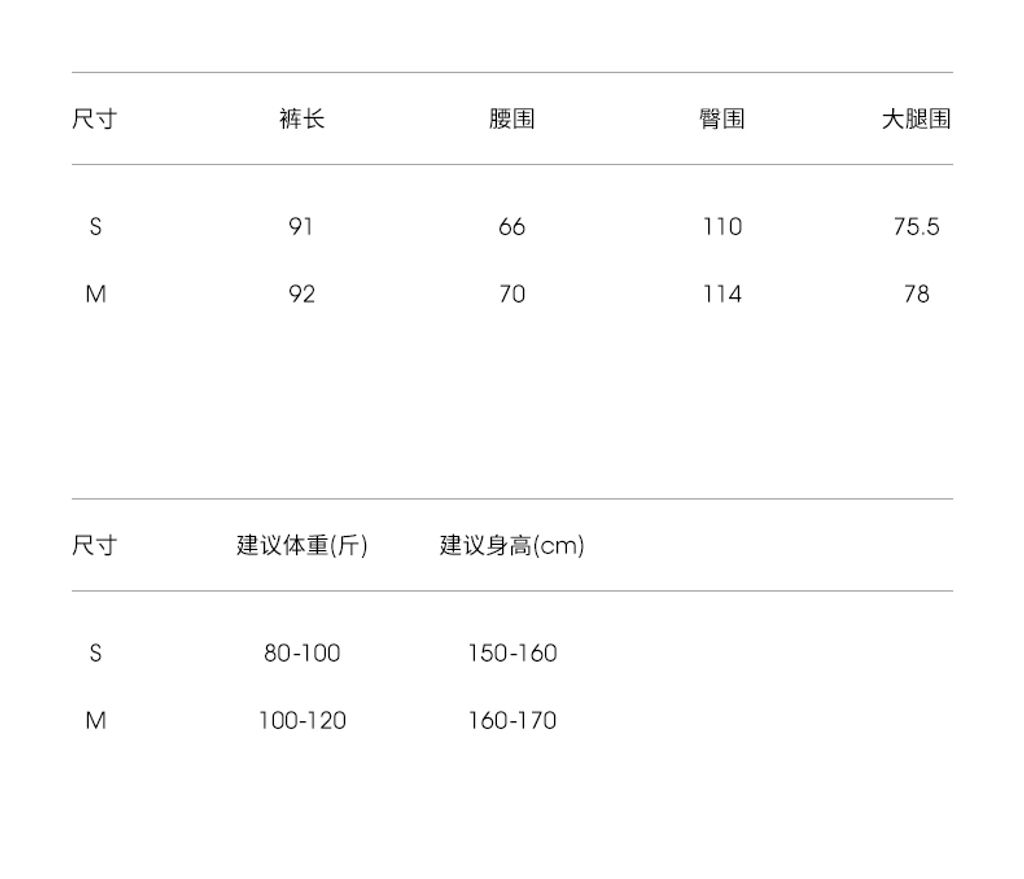The height and width of the screenshot is (879, 1024).
Task: Click the 尺寸 header beside 建议体重(斤)
Action: click(94, 545)
